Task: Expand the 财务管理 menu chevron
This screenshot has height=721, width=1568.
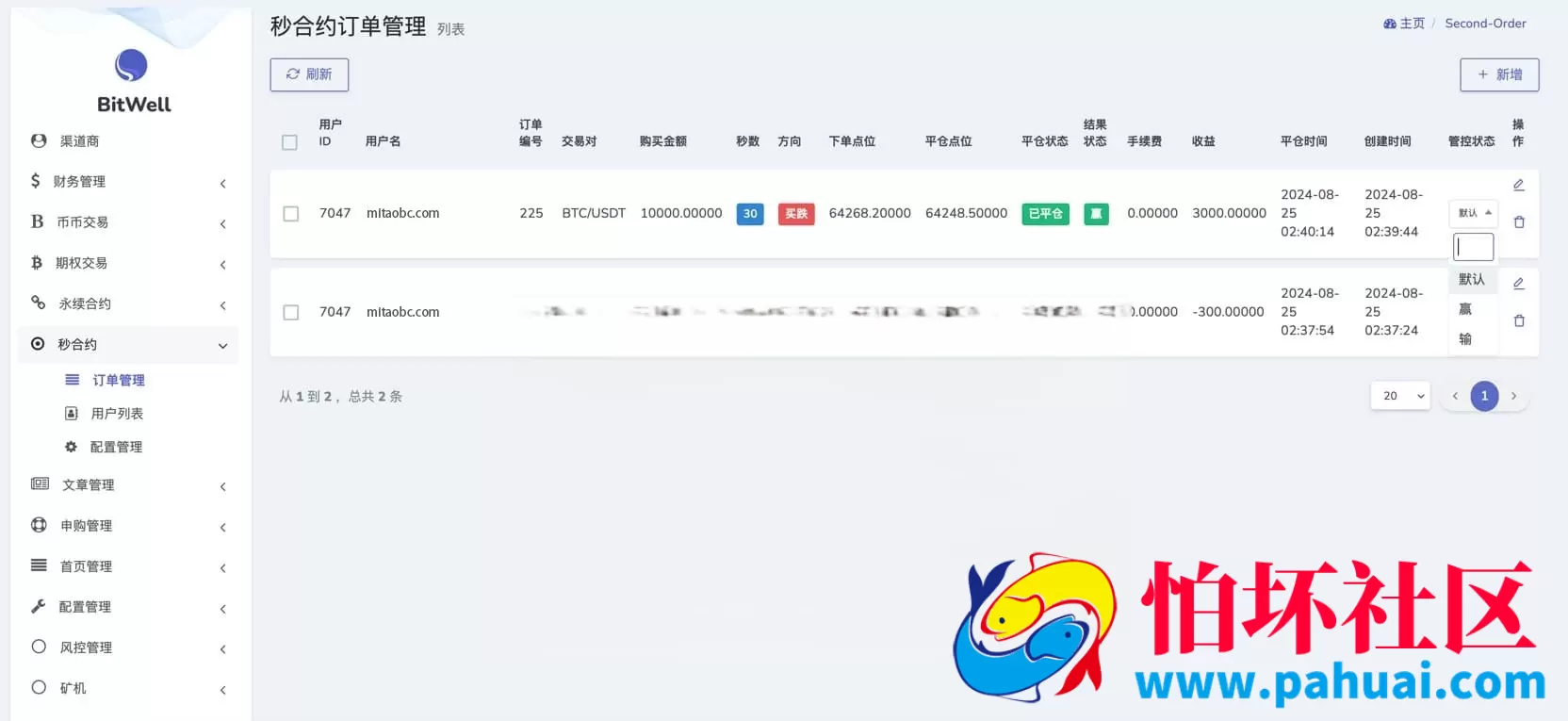Action: coord(223,184)
